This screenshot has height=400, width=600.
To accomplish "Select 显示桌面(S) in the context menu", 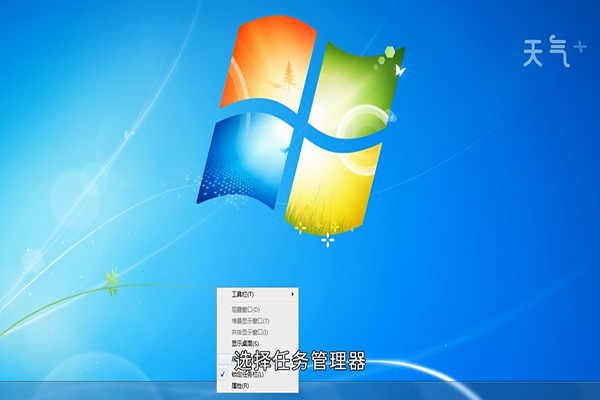I will (x=258, y=343).
